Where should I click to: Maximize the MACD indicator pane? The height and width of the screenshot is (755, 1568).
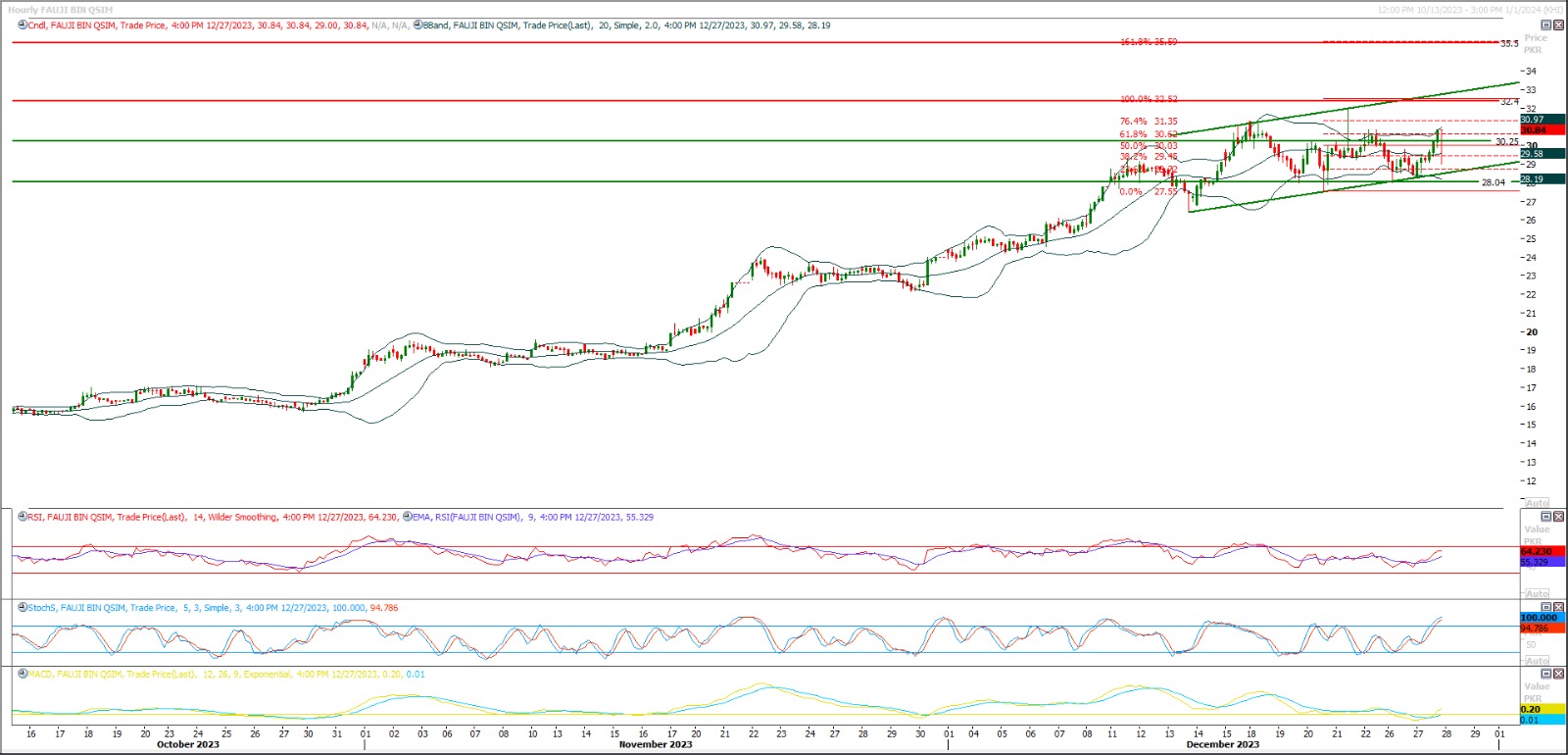pos(1546,674)
